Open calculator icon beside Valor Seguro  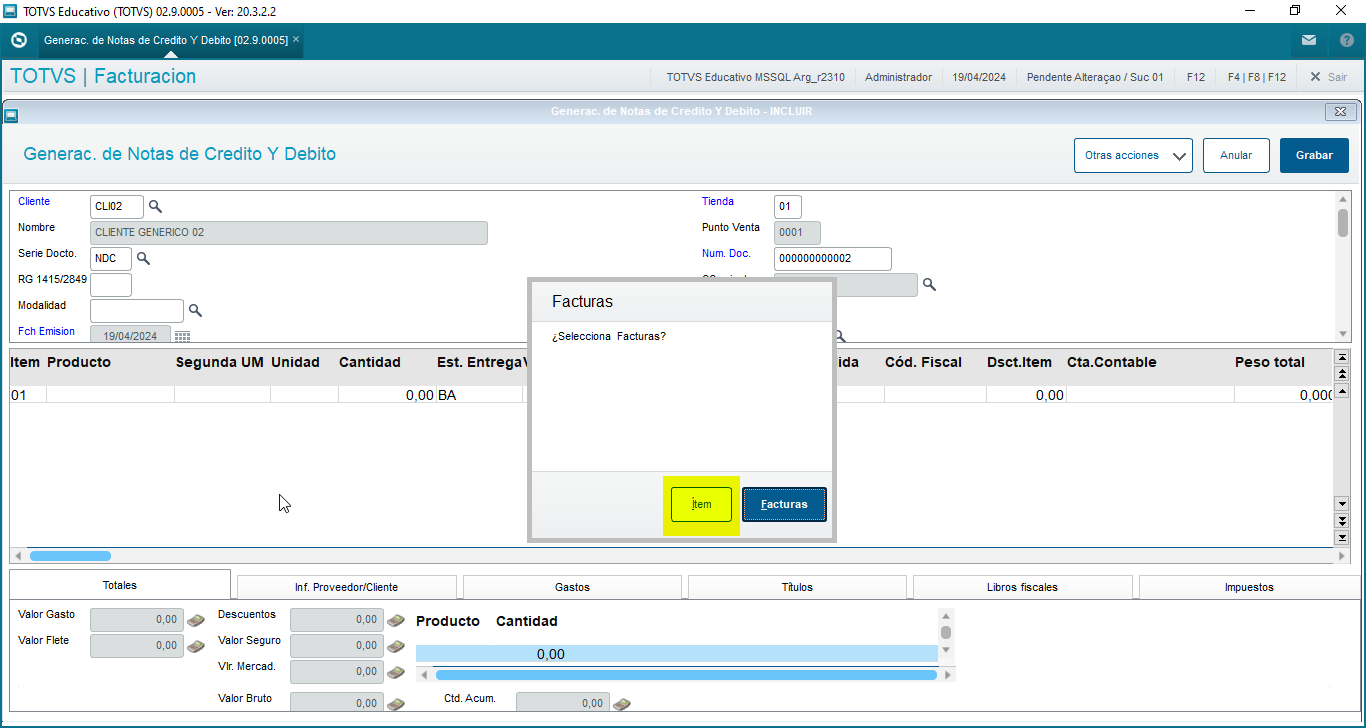tap(396, 646)
